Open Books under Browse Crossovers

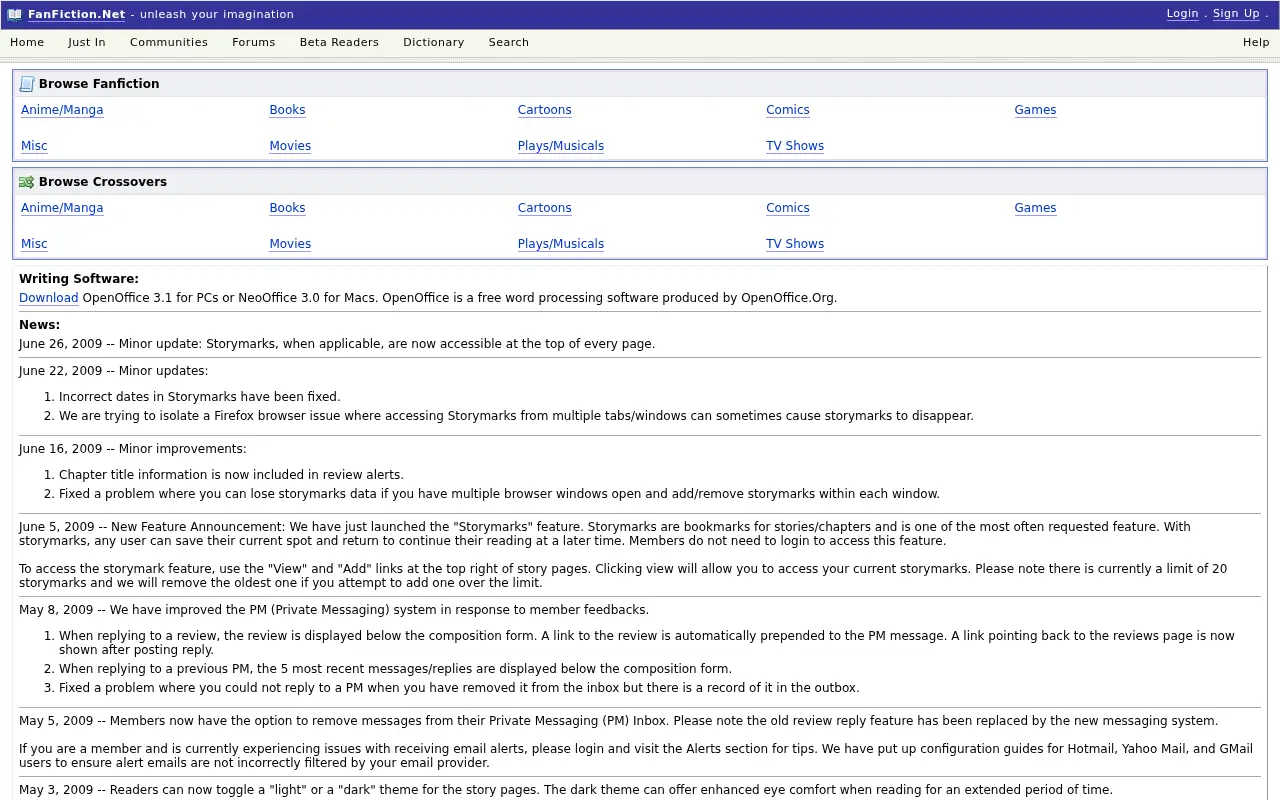tap(287, 208)
